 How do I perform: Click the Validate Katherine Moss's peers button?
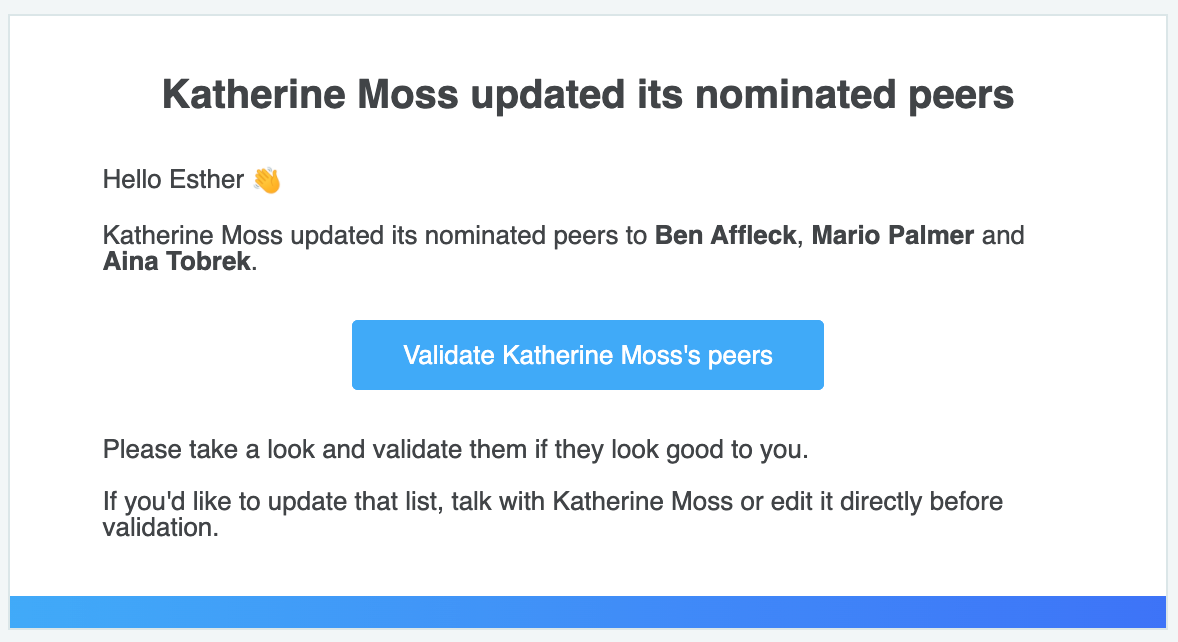[x=587, y=355]
